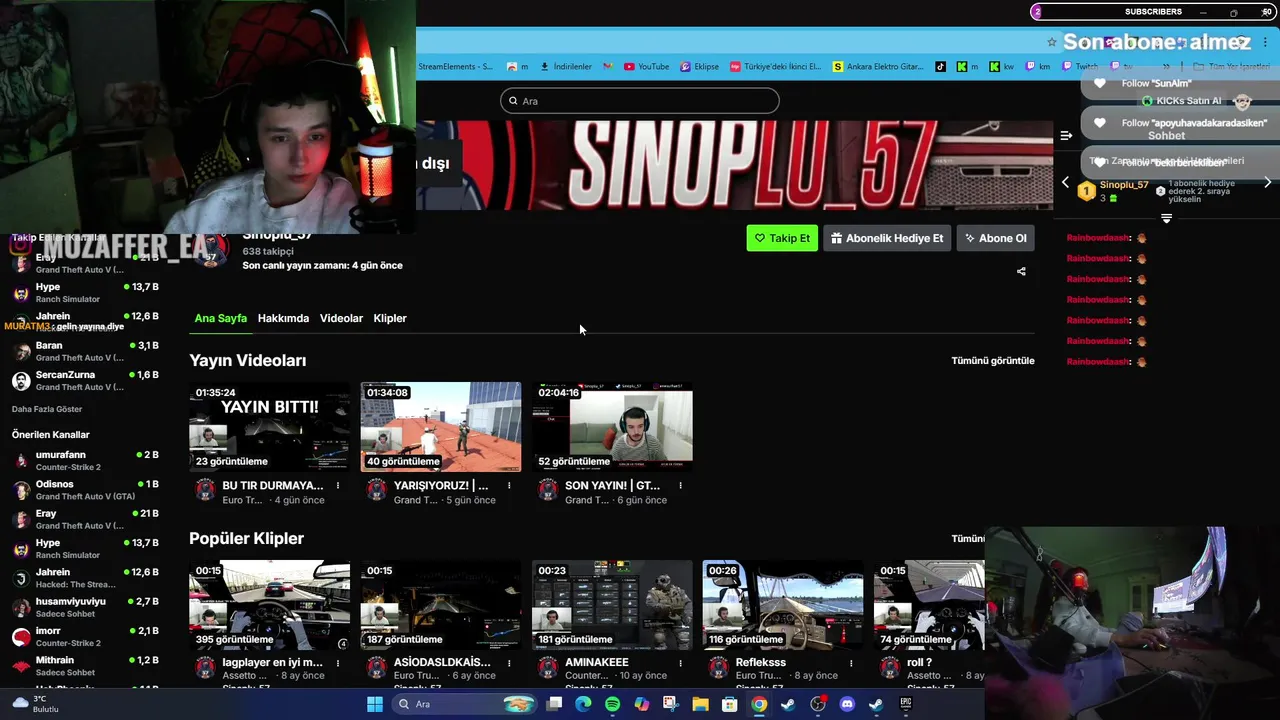Click the Abone Ol subscribe button
This screenshot has height=720, width=1280.
pos(995,238)
